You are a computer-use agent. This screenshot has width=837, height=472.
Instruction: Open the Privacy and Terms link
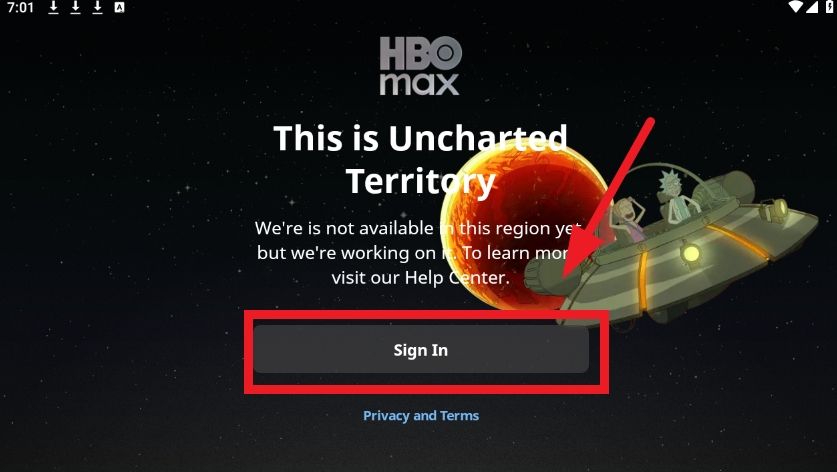(421, 415)
